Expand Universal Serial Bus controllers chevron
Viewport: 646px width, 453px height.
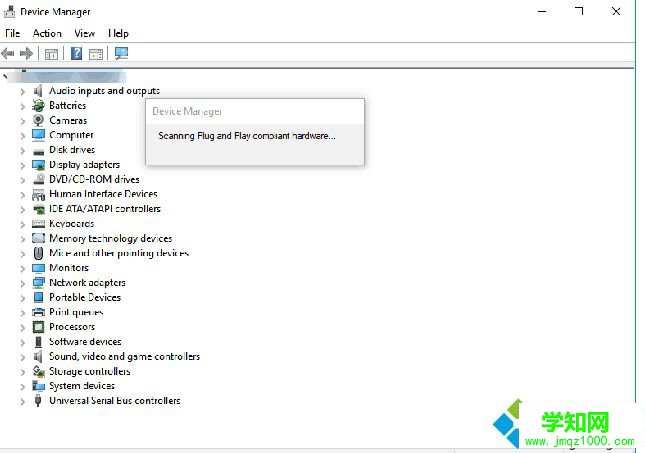23,402
